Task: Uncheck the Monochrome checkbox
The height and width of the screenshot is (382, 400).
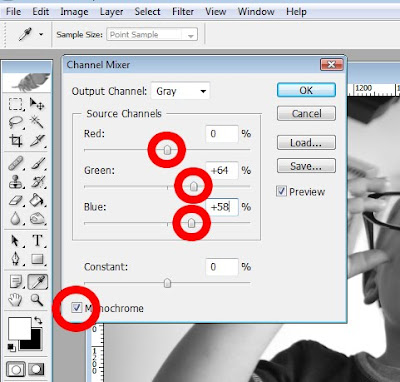Action: 77,307
